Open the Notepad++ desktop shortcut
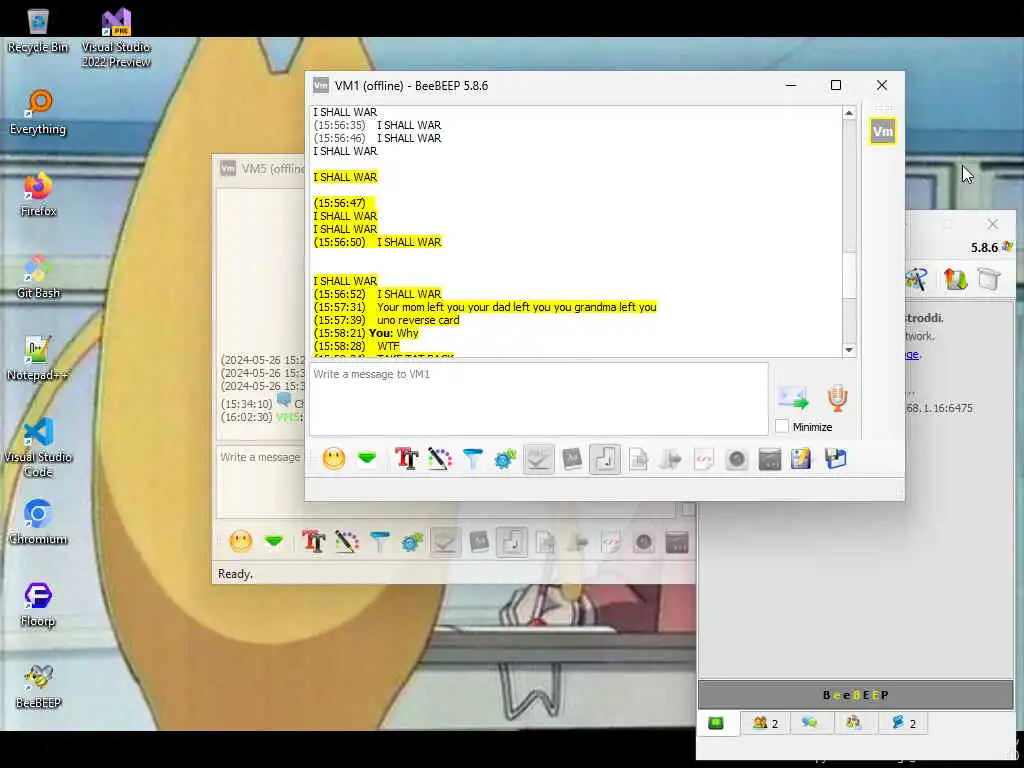1024x768 pixels. pyautogui.click(x=38, y=359)
